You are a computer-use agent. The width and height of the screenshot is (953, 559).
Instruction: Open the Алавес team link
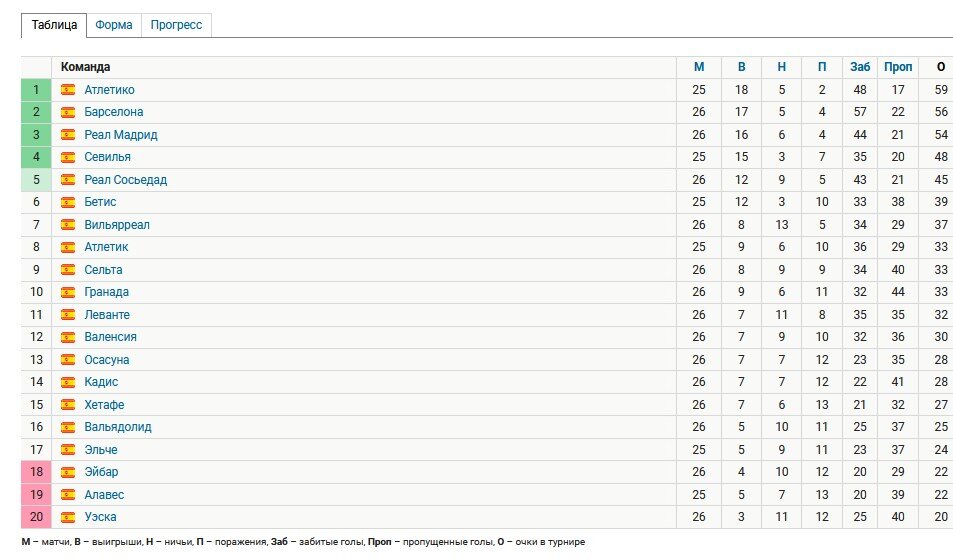pos(104,494)
